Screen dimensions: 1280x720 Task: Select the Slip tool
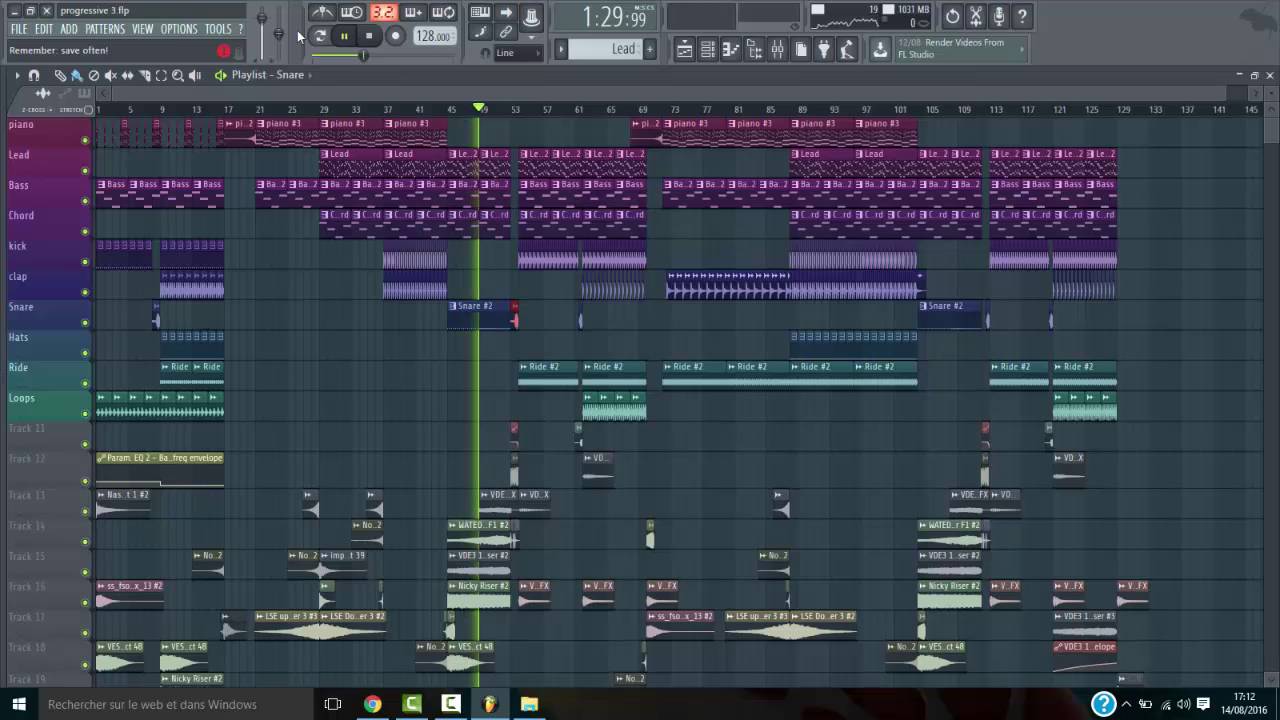128,75
